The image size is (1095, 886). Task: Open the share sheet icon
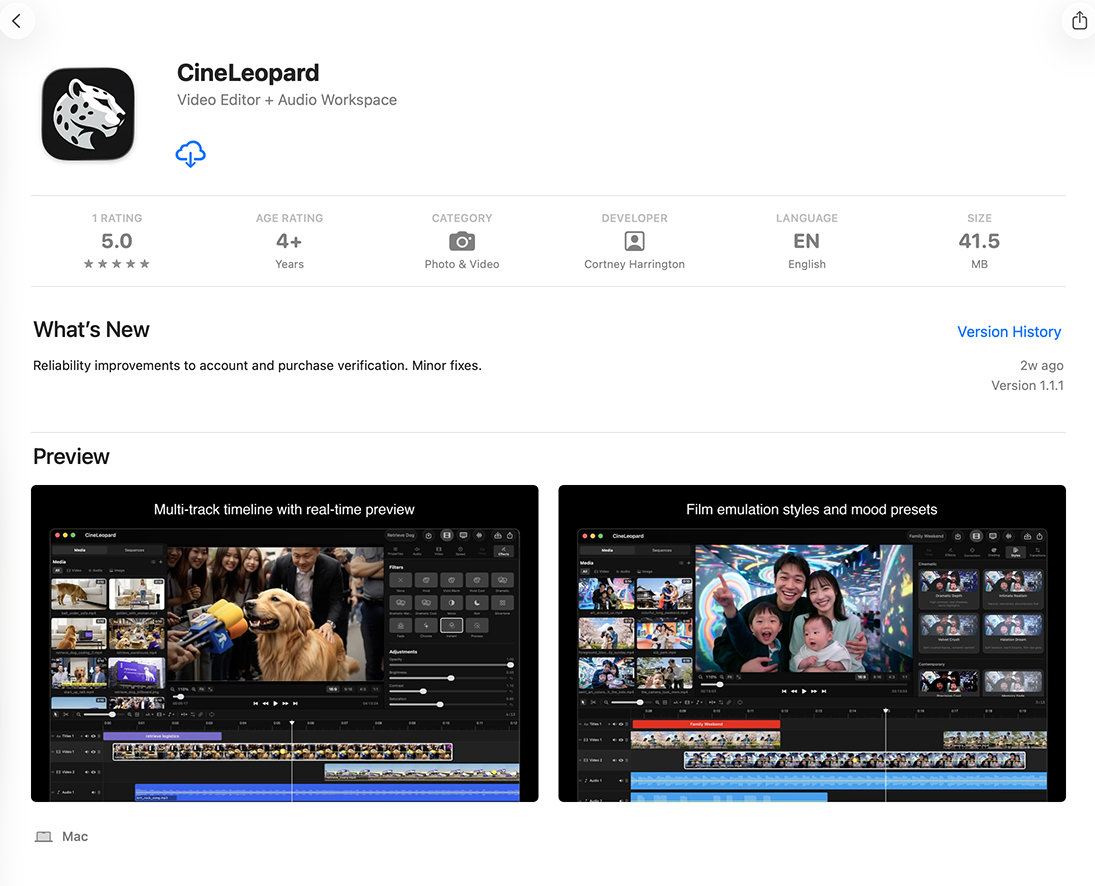coord(1079,21)
